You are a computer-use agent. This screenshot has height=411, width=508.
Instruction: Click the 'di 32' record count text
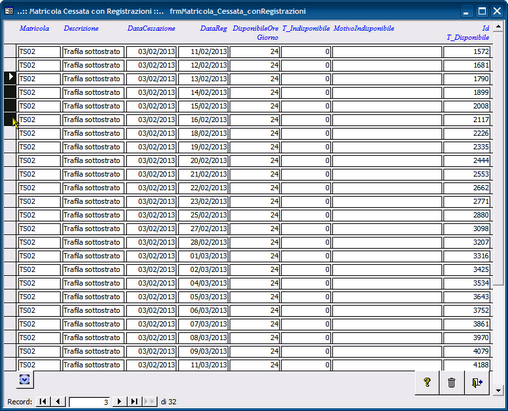tap(168, 402)
